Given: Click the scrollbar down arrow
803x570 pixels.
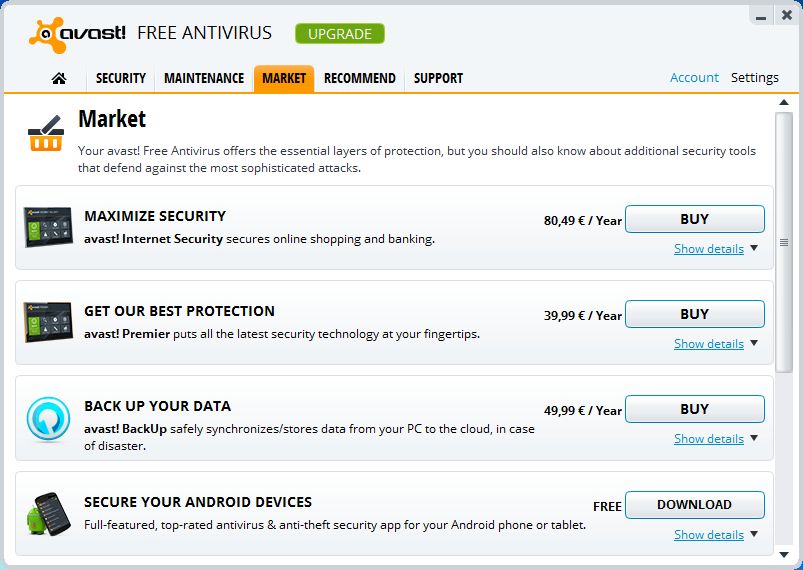Looking at the screenshot, I should pos(784,551).
